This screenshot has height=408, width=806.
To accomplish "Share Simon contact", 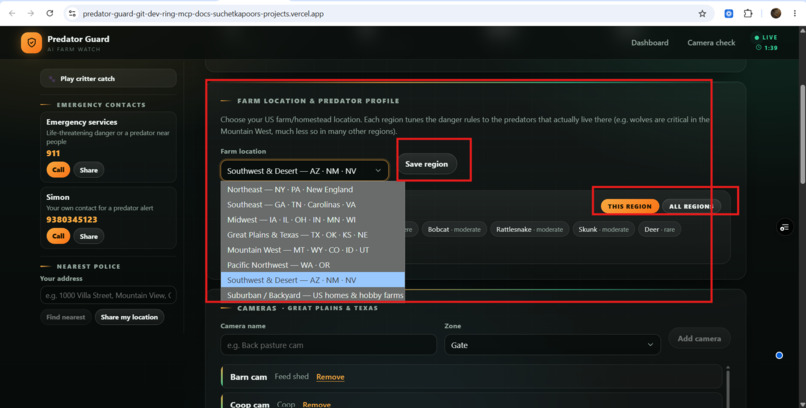I will tap(88, 236).
